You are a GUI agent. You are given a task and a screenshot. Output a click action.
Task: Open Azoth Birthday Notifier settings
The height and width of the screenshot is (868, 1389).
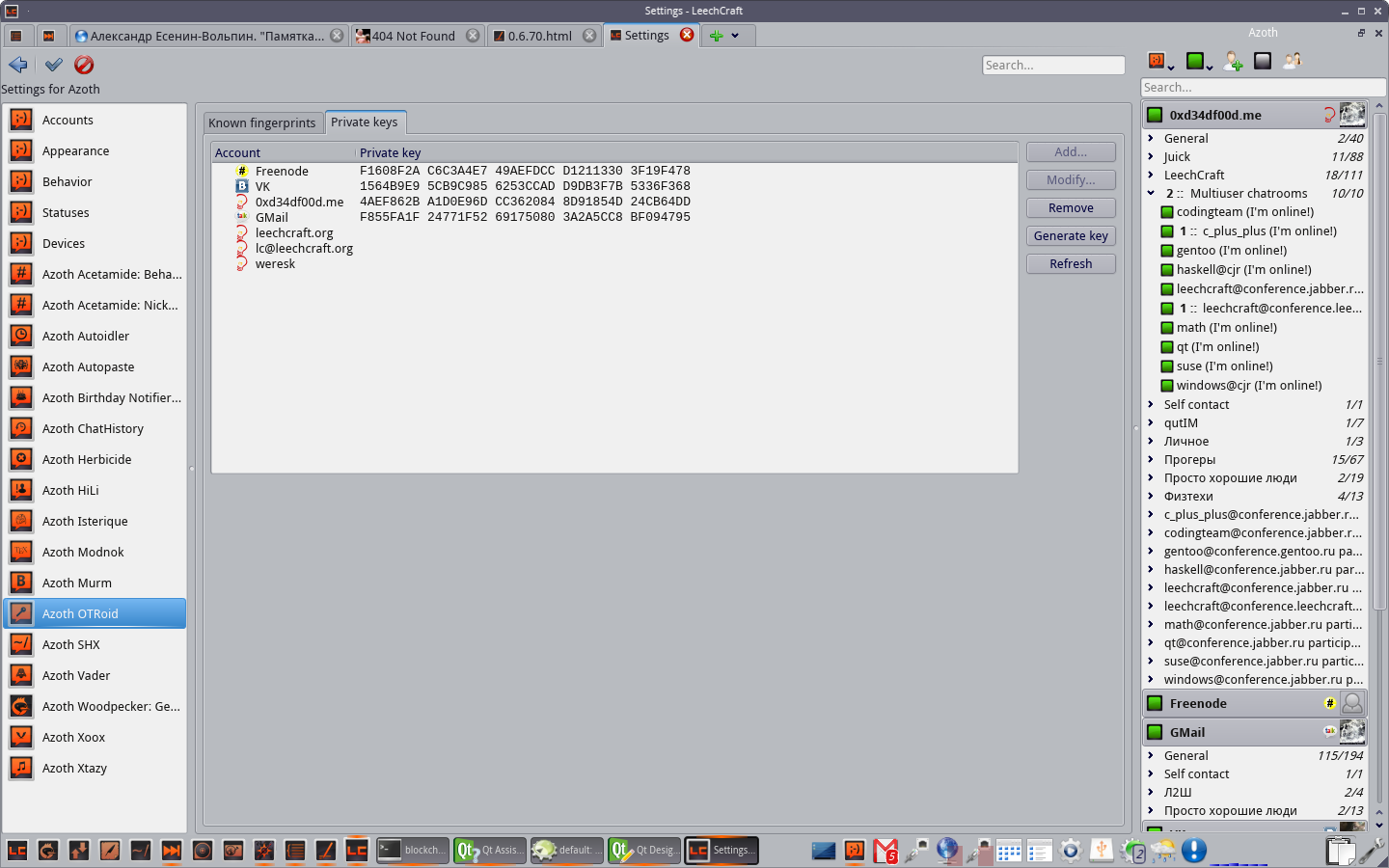click(95, 397)
